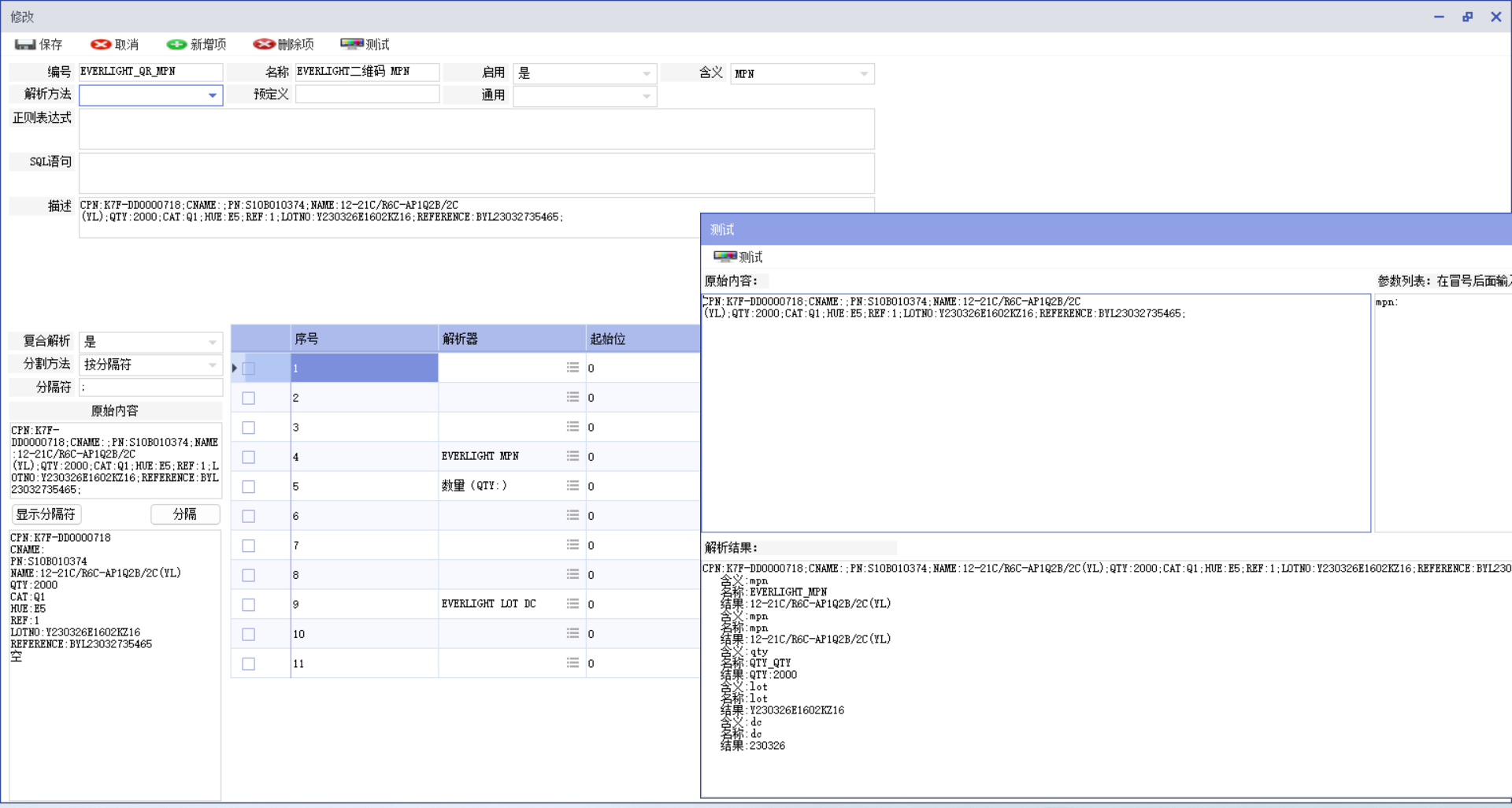Screen dimensions: 1512x808
Task: Open parser list icon for EVERLIGHT LOT DC row
Action: pyautogui.click(x=573, y=604)
